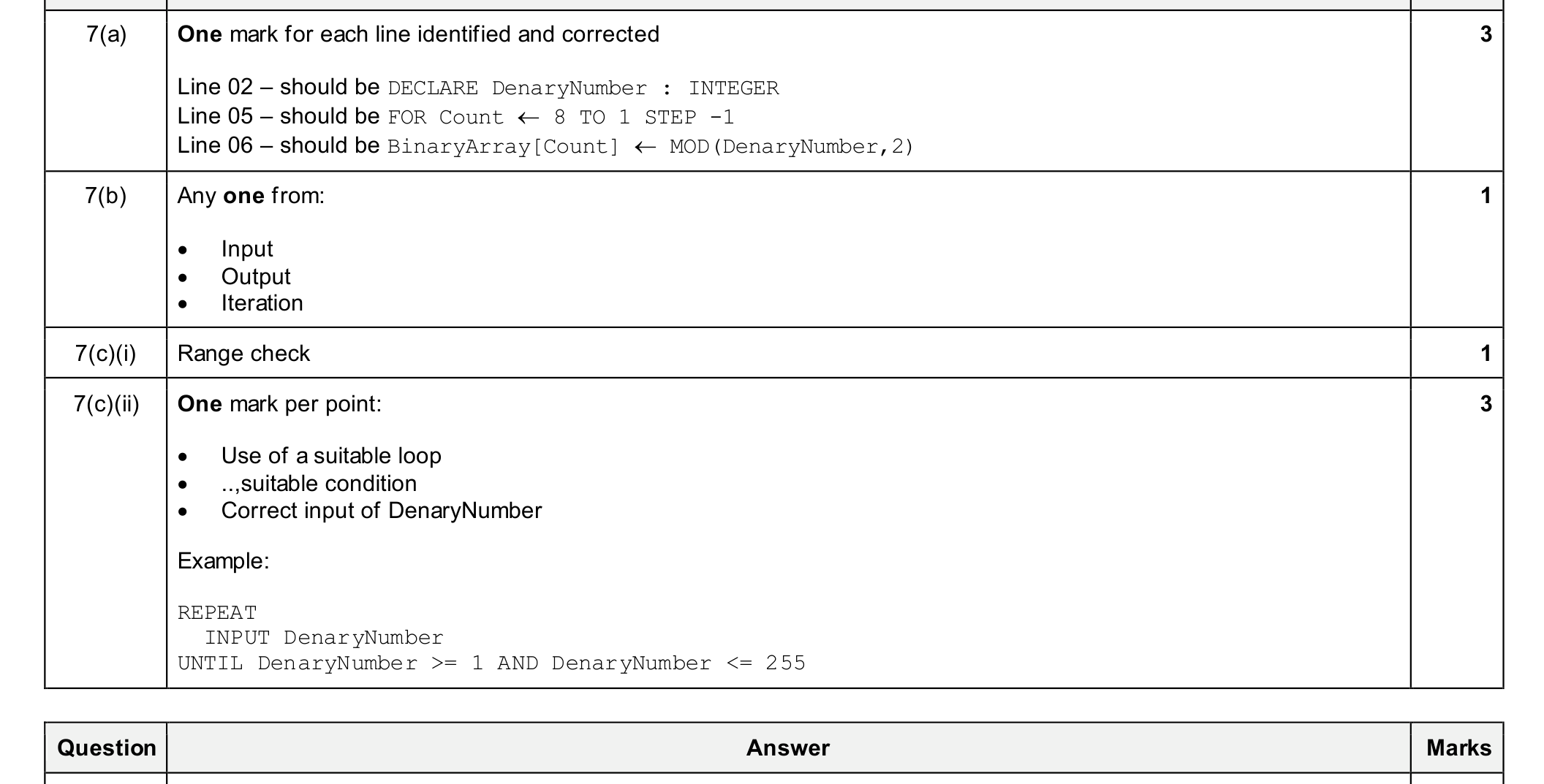
Task: Click the 7(a) question label
Action: [x=106, y=34]
